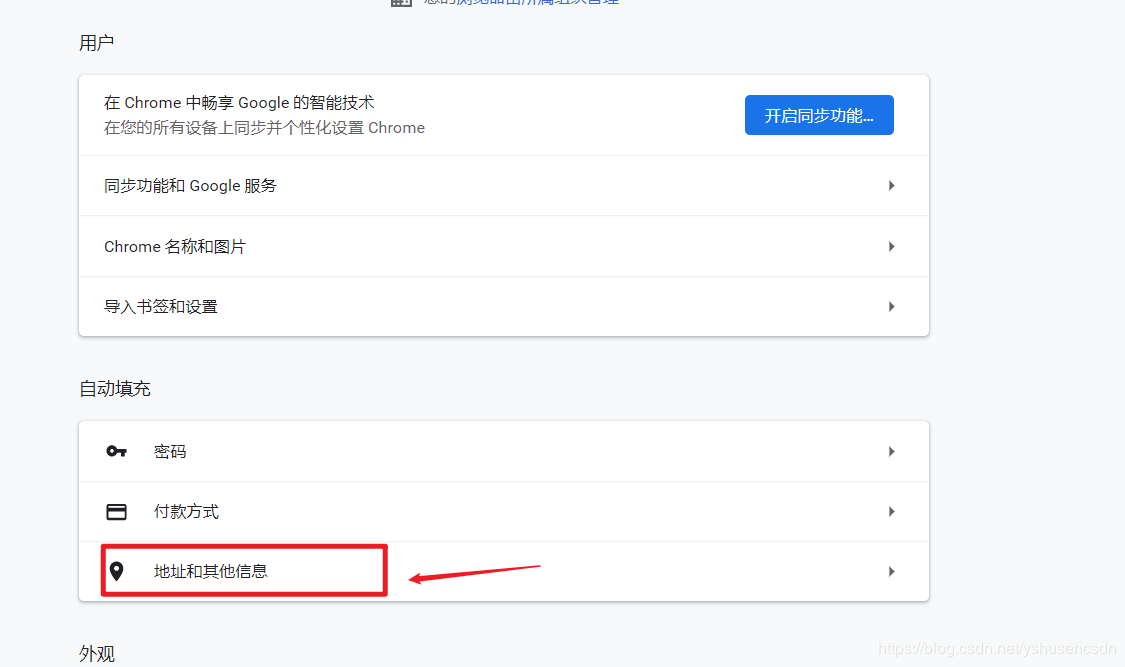The width and height of the screenshot is (1125, 667).
Task: Select the 同步功能和 Google 服务 label
Action: pyautogui.click(x=190, y=186)
